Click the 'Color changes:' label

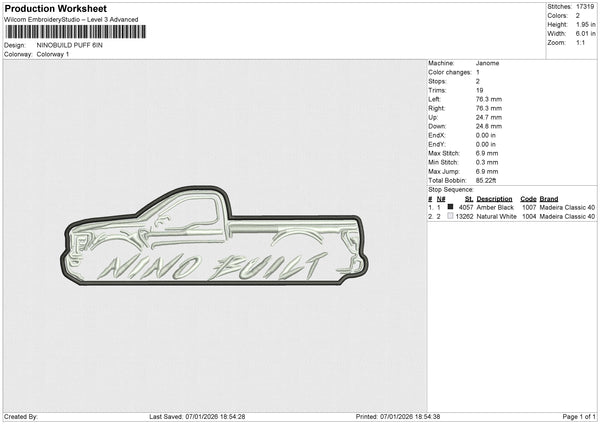[450, 72]
